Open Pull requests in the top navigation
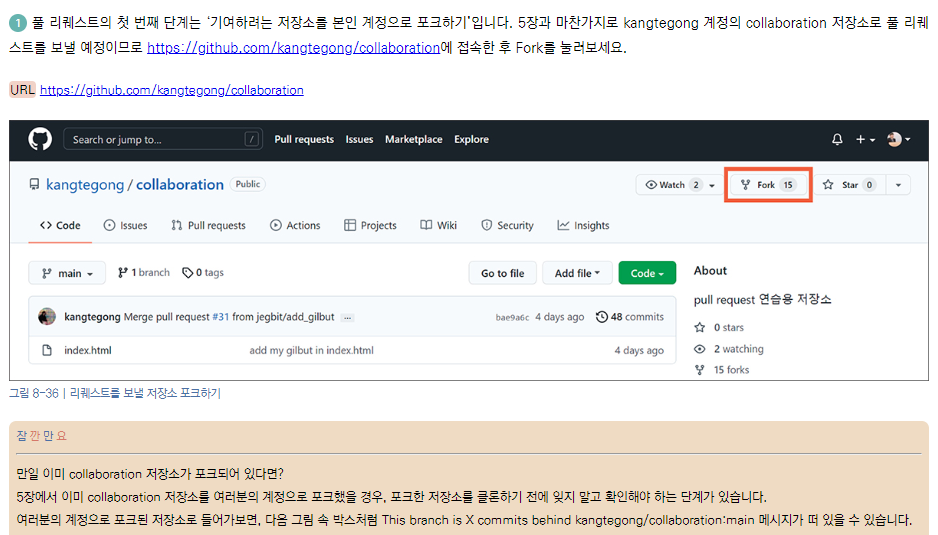 (304, 139)
